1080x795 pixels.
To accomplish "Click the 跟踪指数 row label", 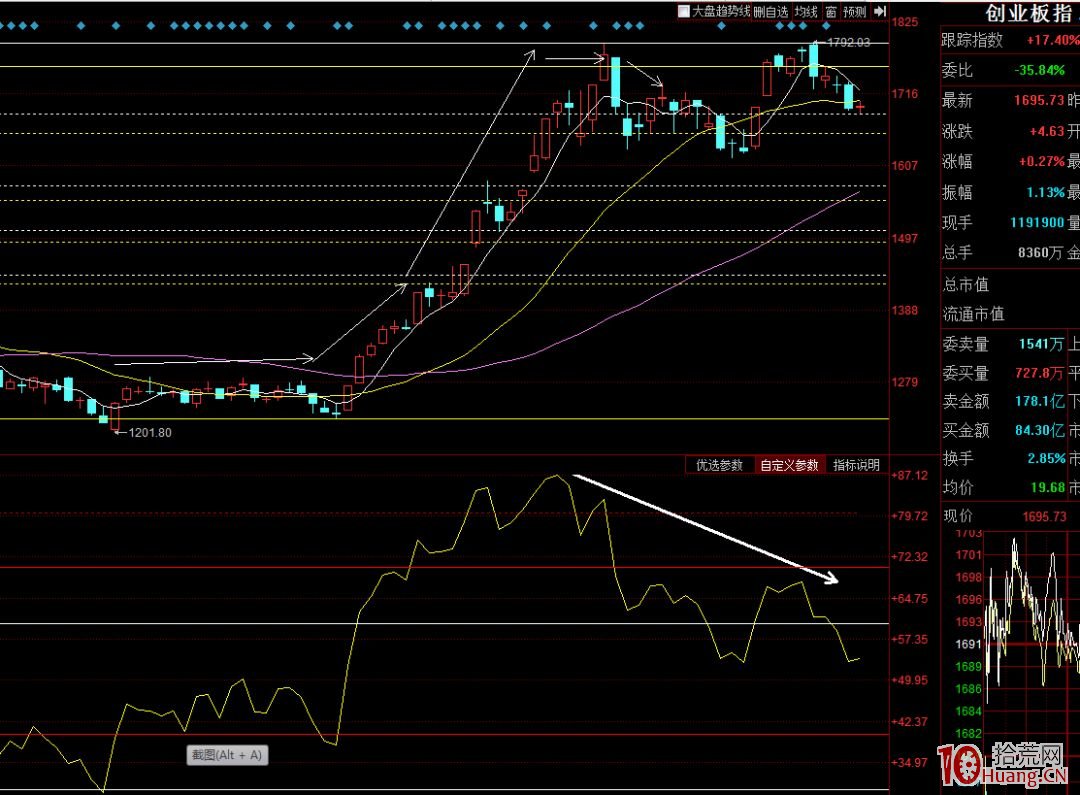I will pyautogui.click(x=972, y=41).
